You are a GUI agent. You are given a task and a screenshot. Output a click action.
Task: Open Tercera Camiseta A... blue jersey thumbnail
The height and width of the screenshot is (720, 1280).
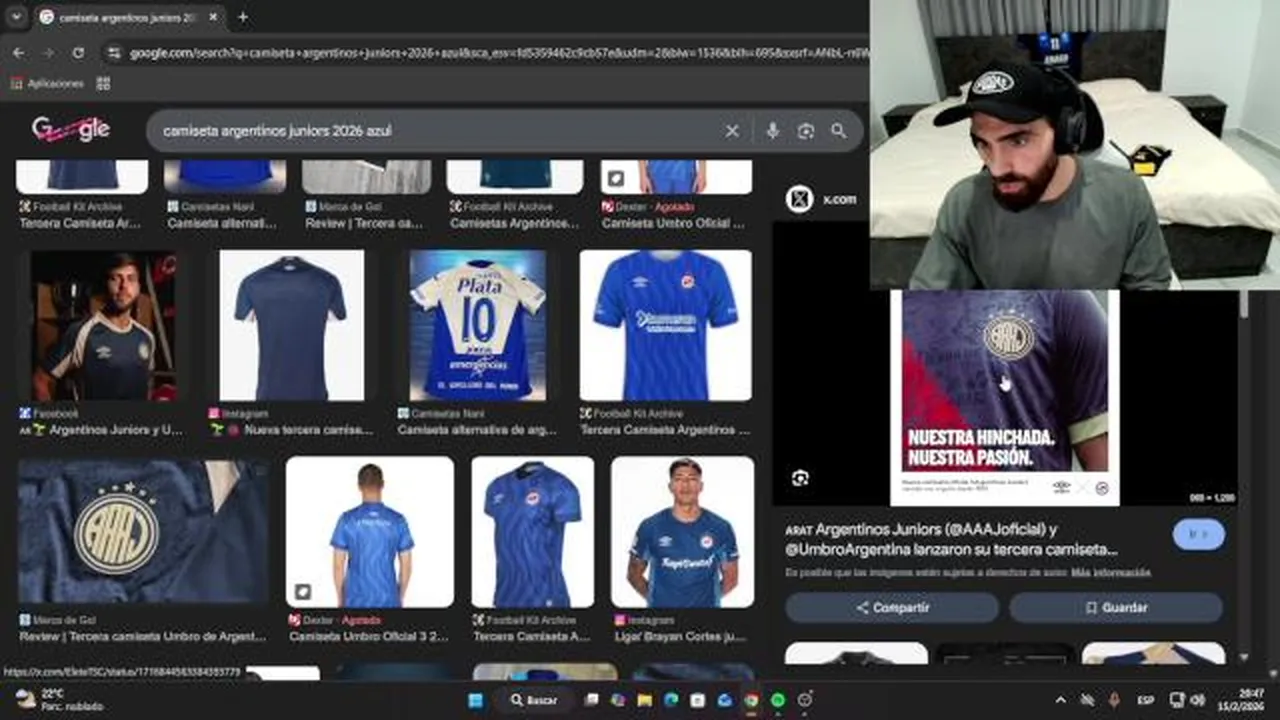(533, 532)
